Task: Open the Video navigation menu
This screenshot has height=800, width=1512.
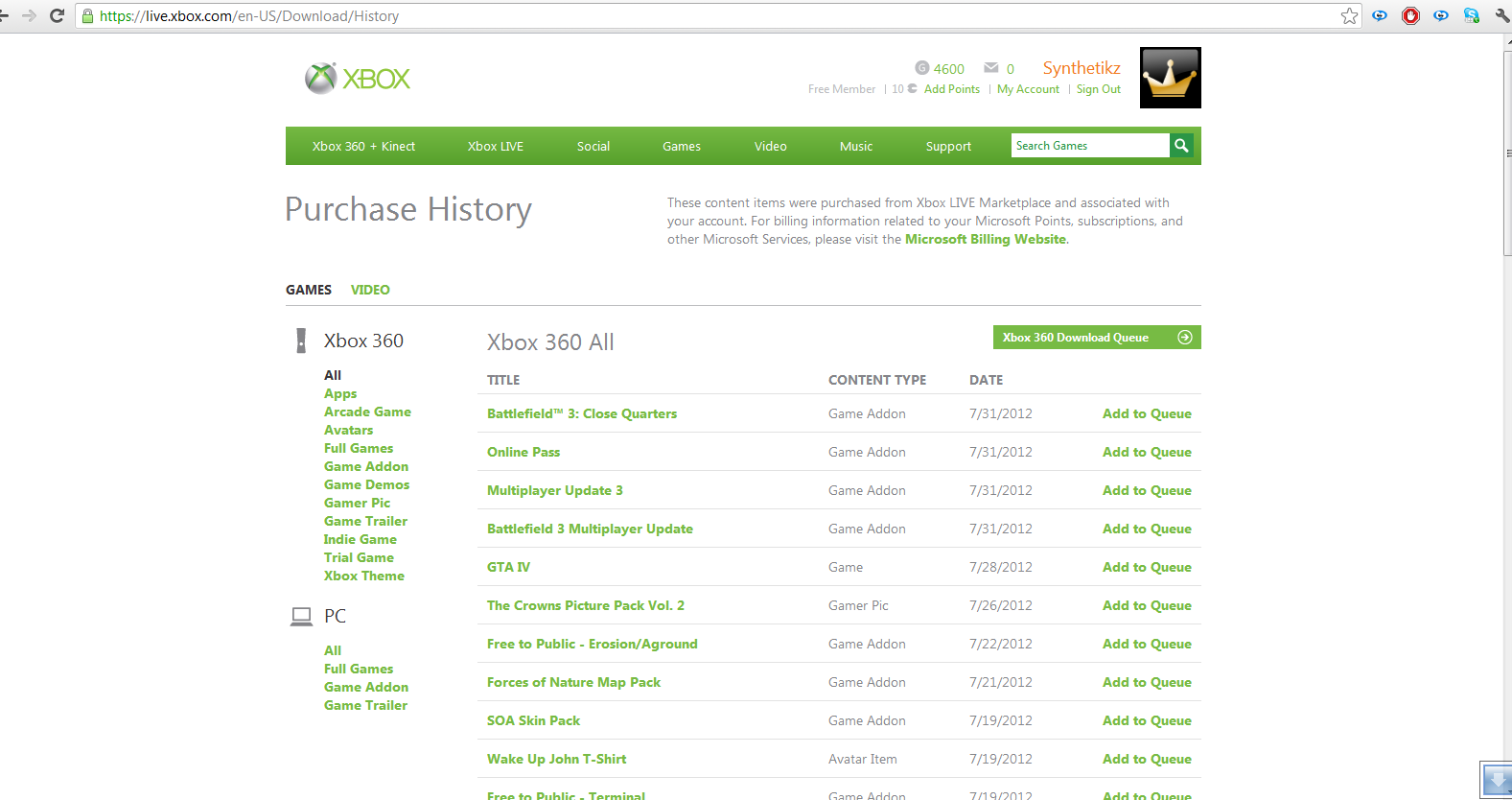Action: (771, 147)
